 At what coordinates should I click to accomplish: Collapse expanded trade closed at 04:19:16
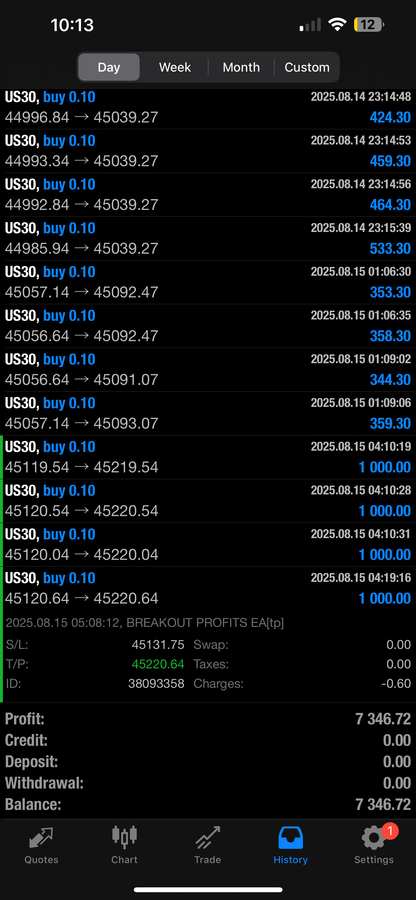[208, 588]
